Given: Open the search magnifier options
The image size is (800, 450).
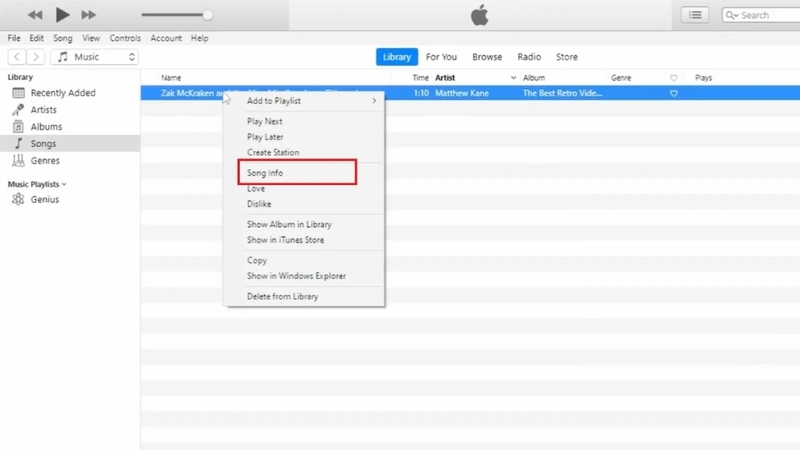Looking at the screenshot, I should [x=732, y=15].
